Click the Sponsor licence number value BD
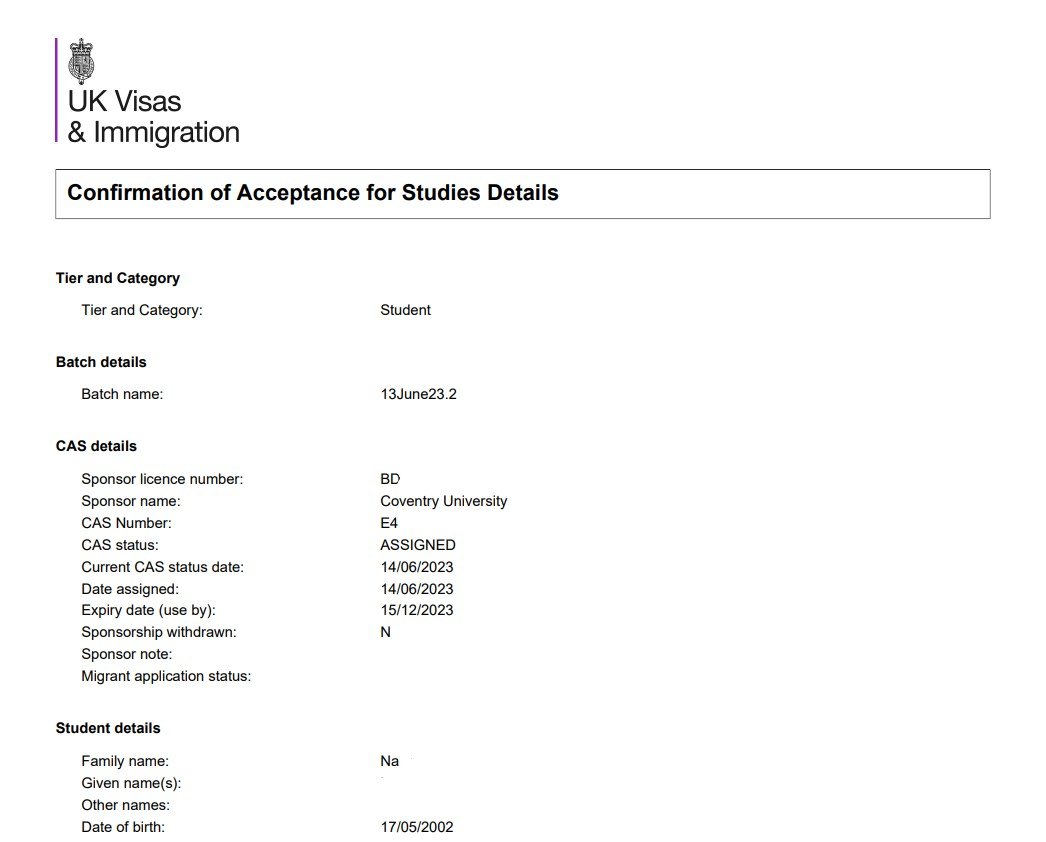1046x842 pixels. point(390,479)
